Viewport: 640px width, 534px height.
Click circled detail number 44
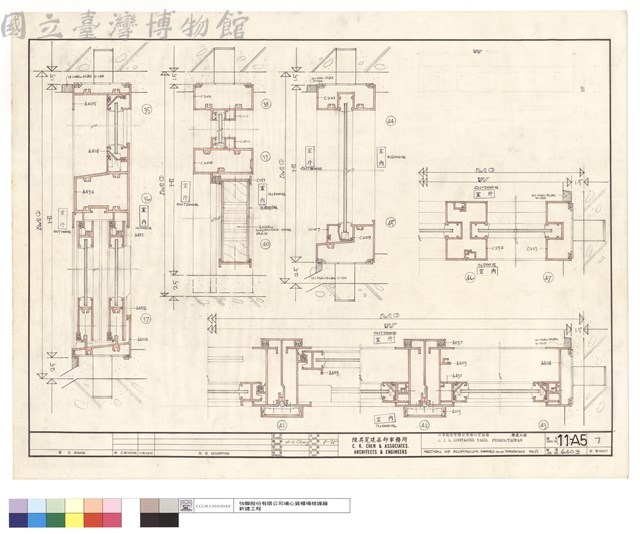(x=391, y=121)
